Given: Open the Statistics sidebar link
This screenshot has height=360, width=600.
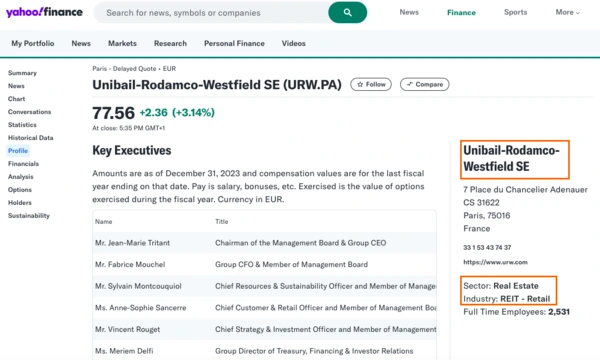Looking at the screenshot, I should (22, 125).
